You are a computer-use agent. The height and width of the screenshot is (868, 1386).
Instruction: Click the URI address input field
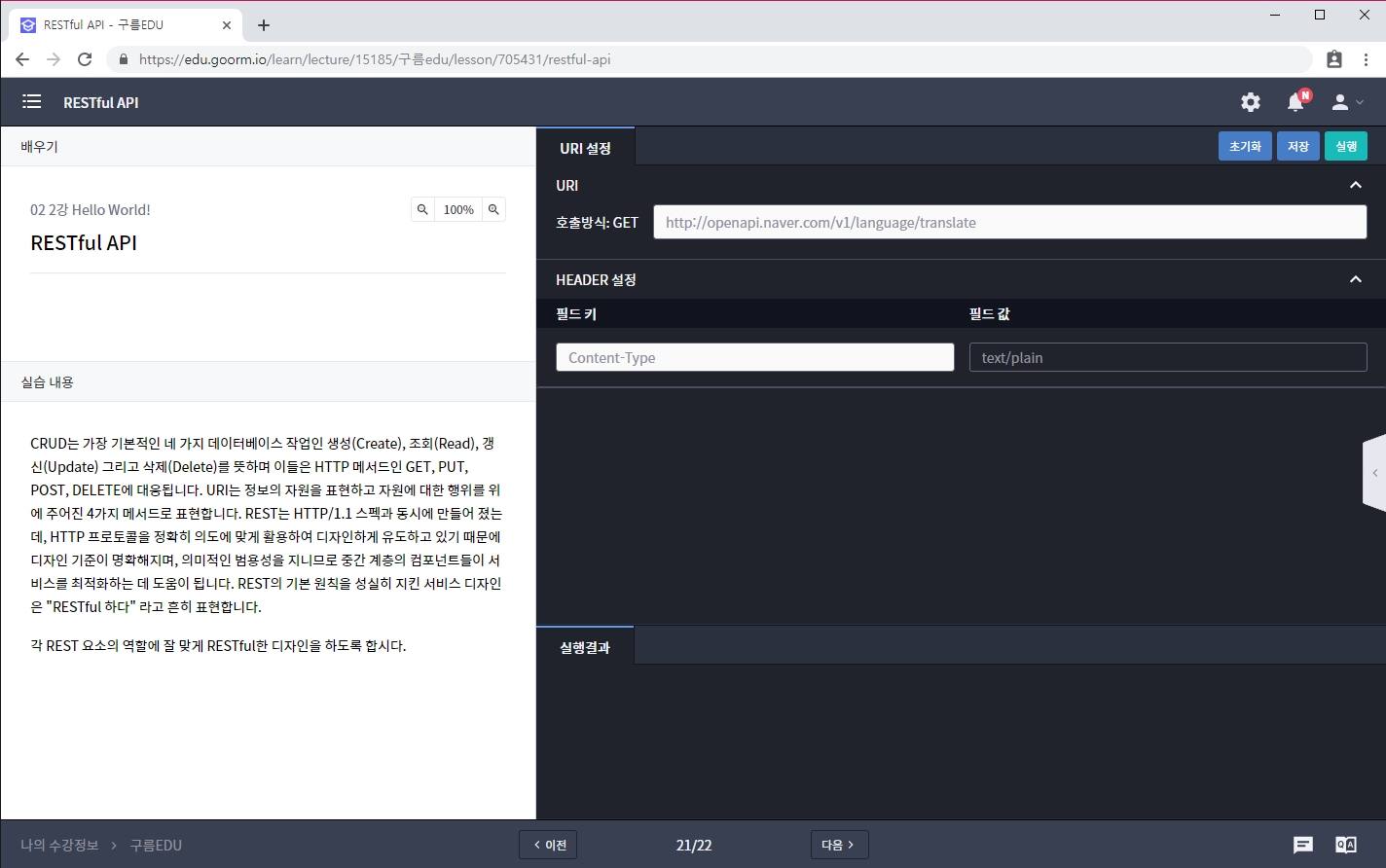click(1009, 222)
